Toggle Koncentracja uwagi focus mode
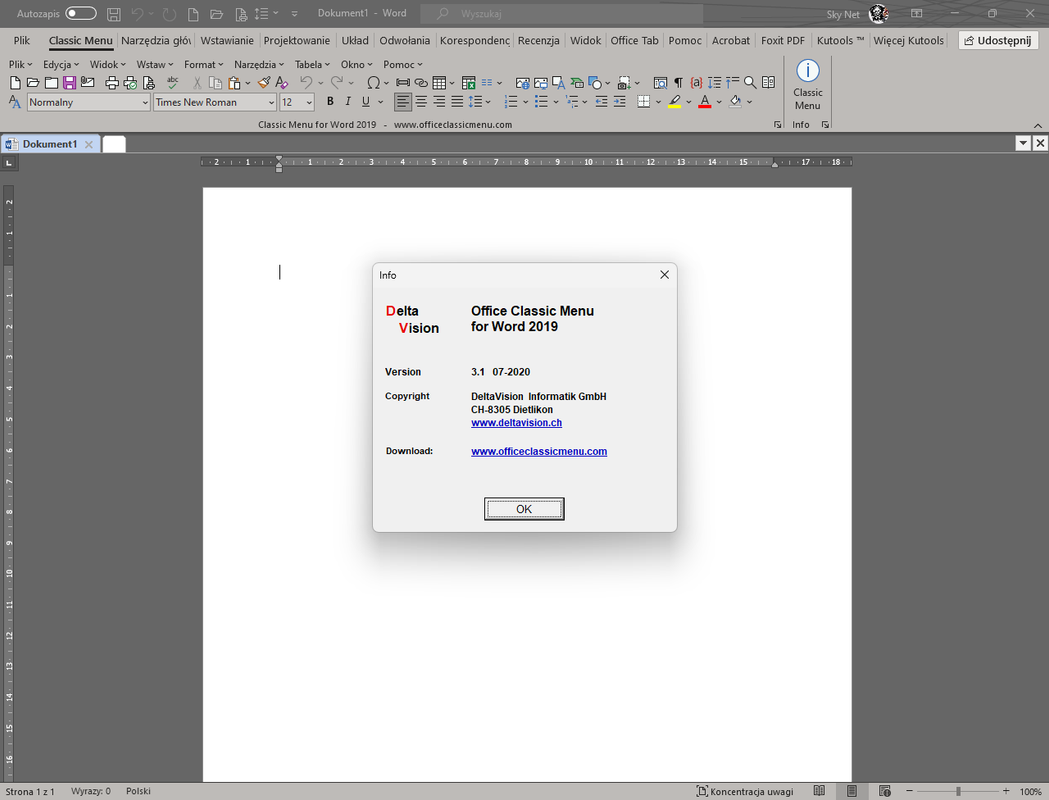This screenshot has width=1049, height=800. (x=745, y=791)
